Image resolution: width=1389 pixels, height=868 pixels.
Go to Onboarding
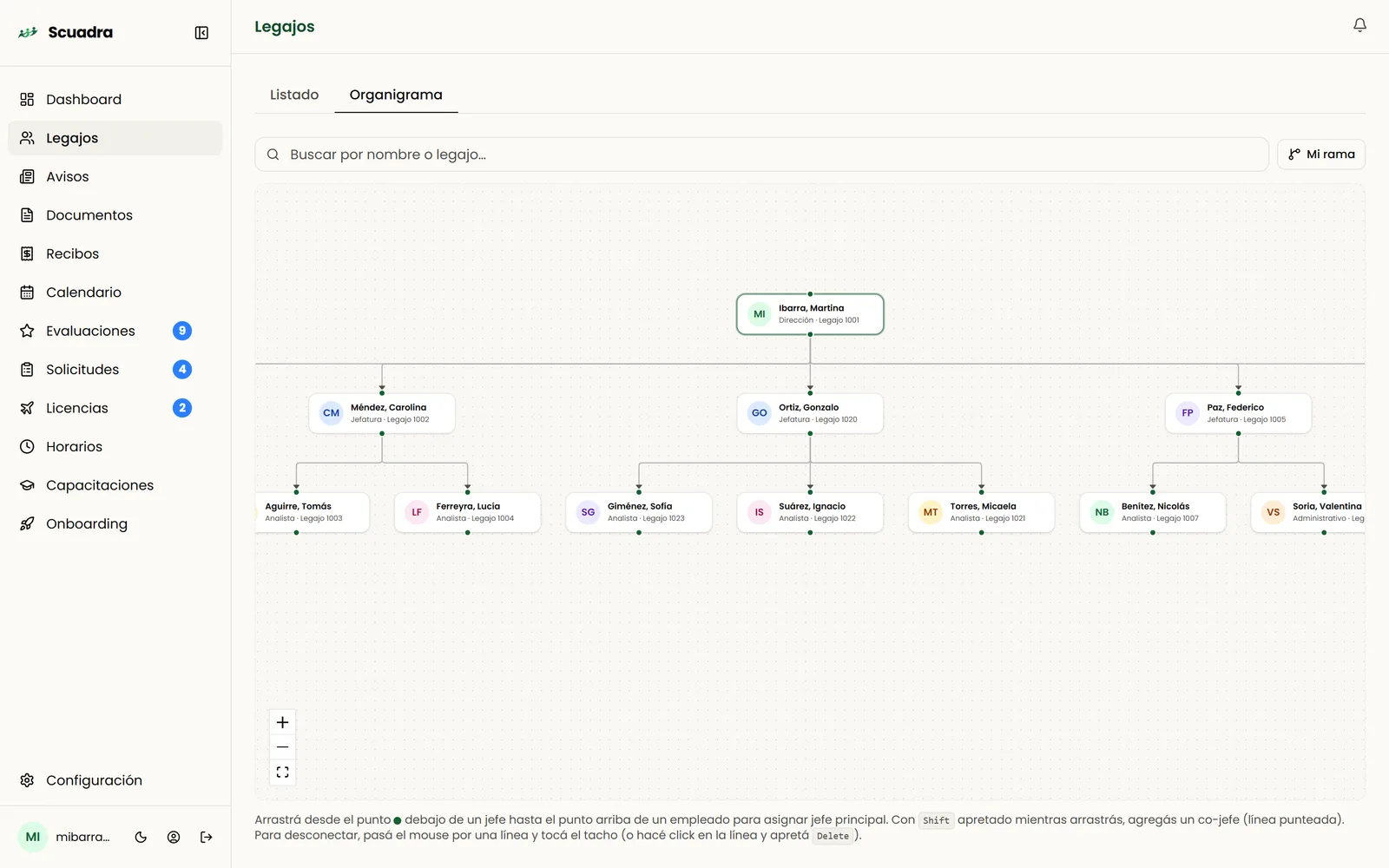tap(115, 524)
